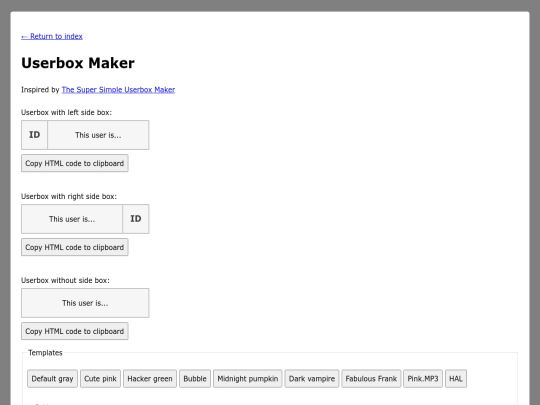Viewport: 540px width, 405px height.
Task: Click the 'Userbox with right side box:' label
Action: 69,196
